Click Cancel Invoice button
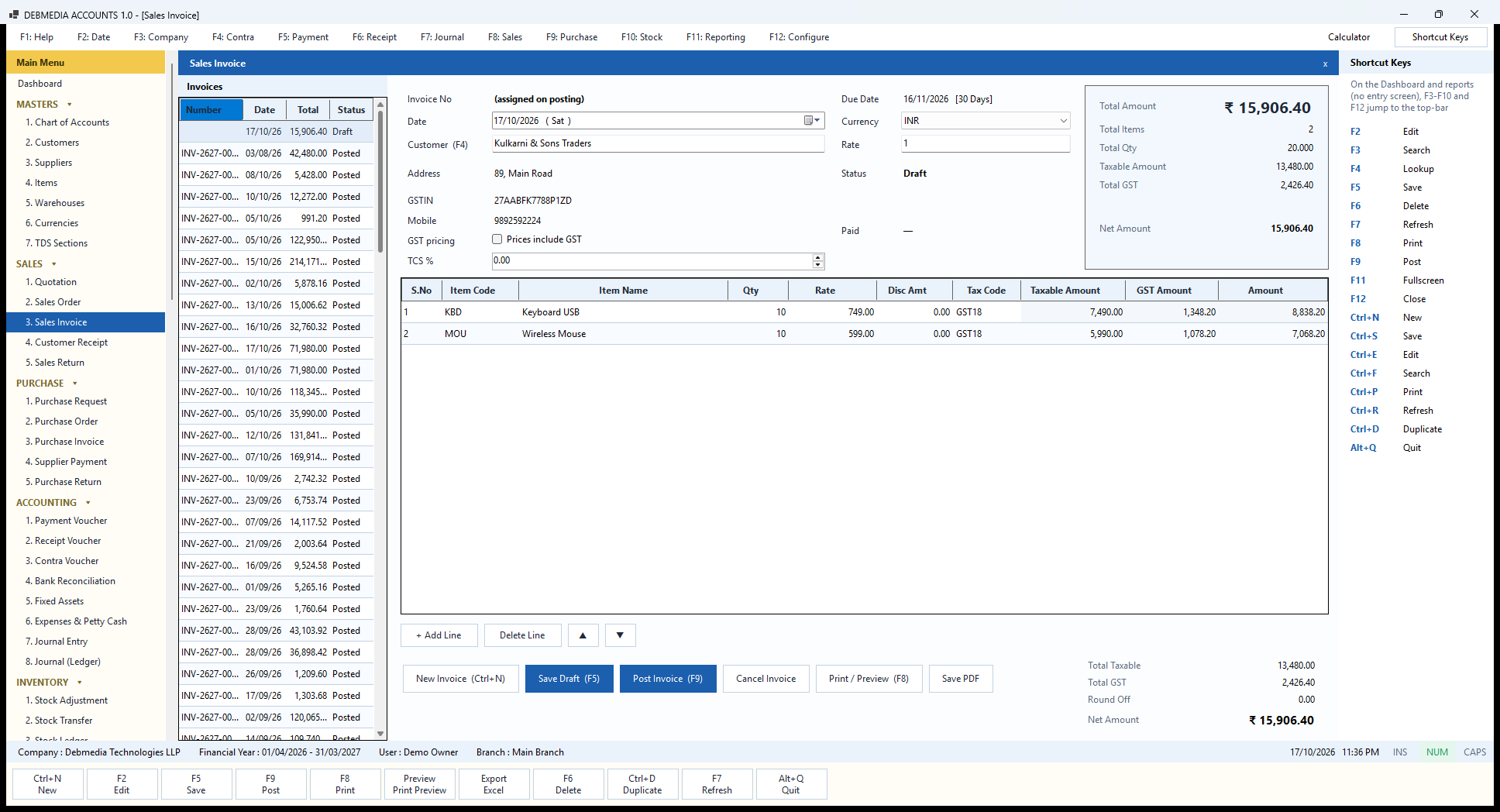The height and width of the screenshot is (812, 1500). point(765,679)
